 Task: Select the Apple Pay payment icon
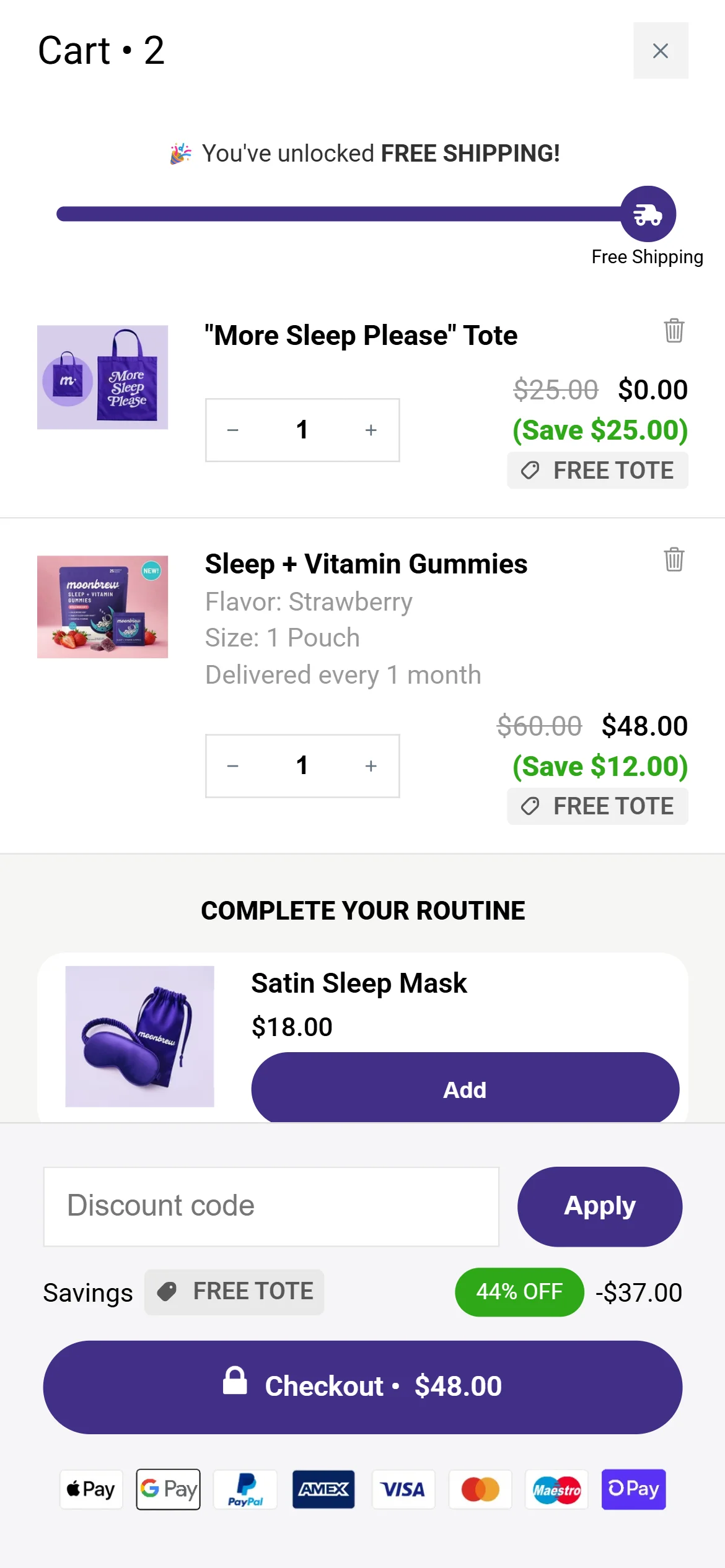point(91,1489)
